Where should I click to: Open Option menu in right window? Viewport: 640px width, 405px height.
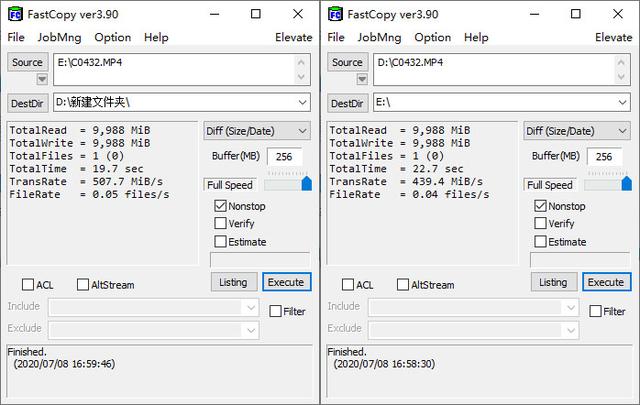click(x=433, y=37)
